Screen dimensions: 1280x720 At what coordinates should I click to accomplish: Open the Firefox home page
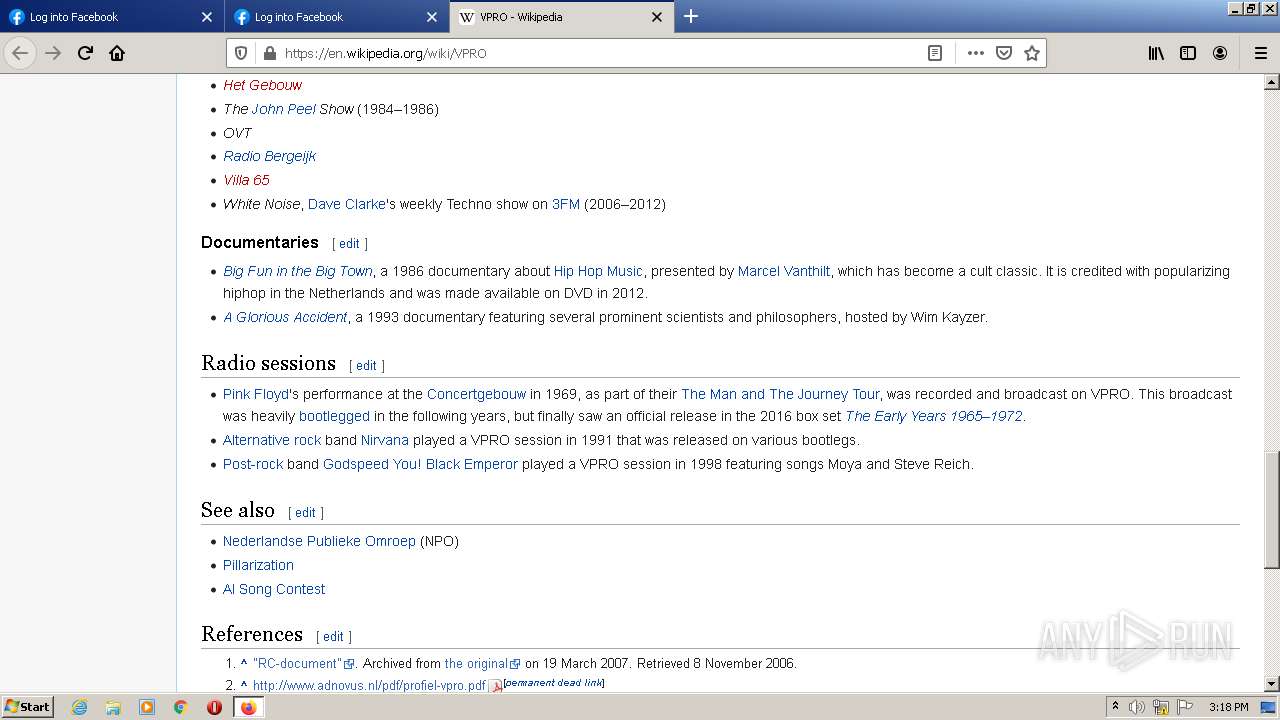[x=117, y=53]
